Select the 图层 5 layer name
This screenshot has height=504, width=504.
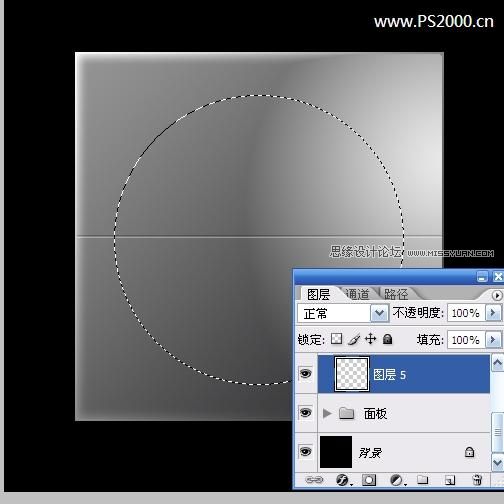pos(389,374)
